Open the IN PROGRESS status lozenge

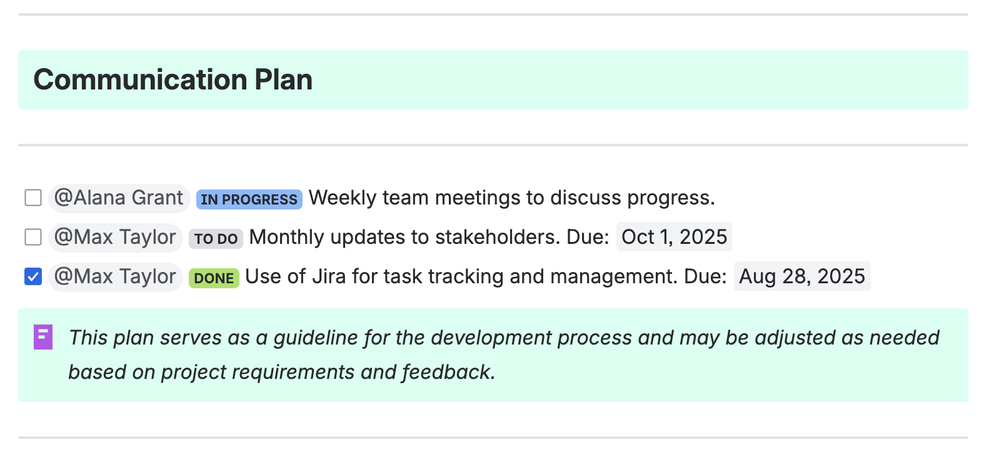(x=248, y=199)
